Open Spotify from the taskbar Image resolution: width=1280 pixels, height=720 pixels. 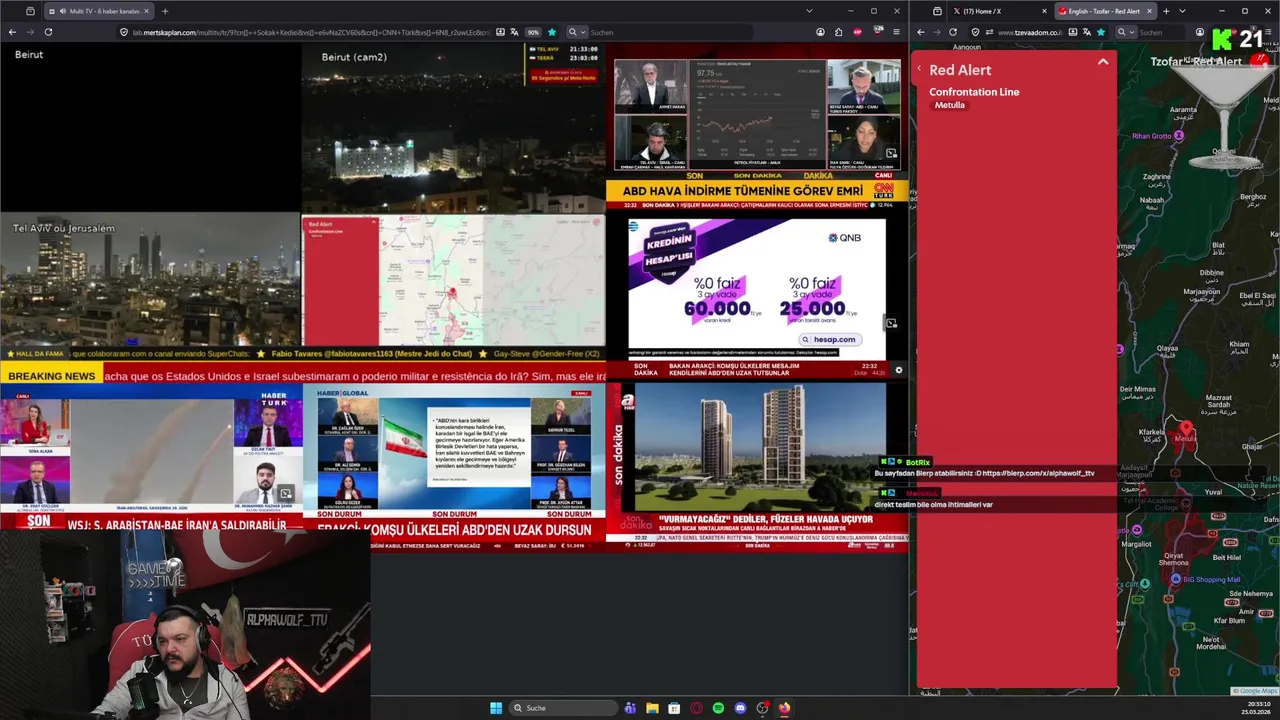tap(718, 708)
